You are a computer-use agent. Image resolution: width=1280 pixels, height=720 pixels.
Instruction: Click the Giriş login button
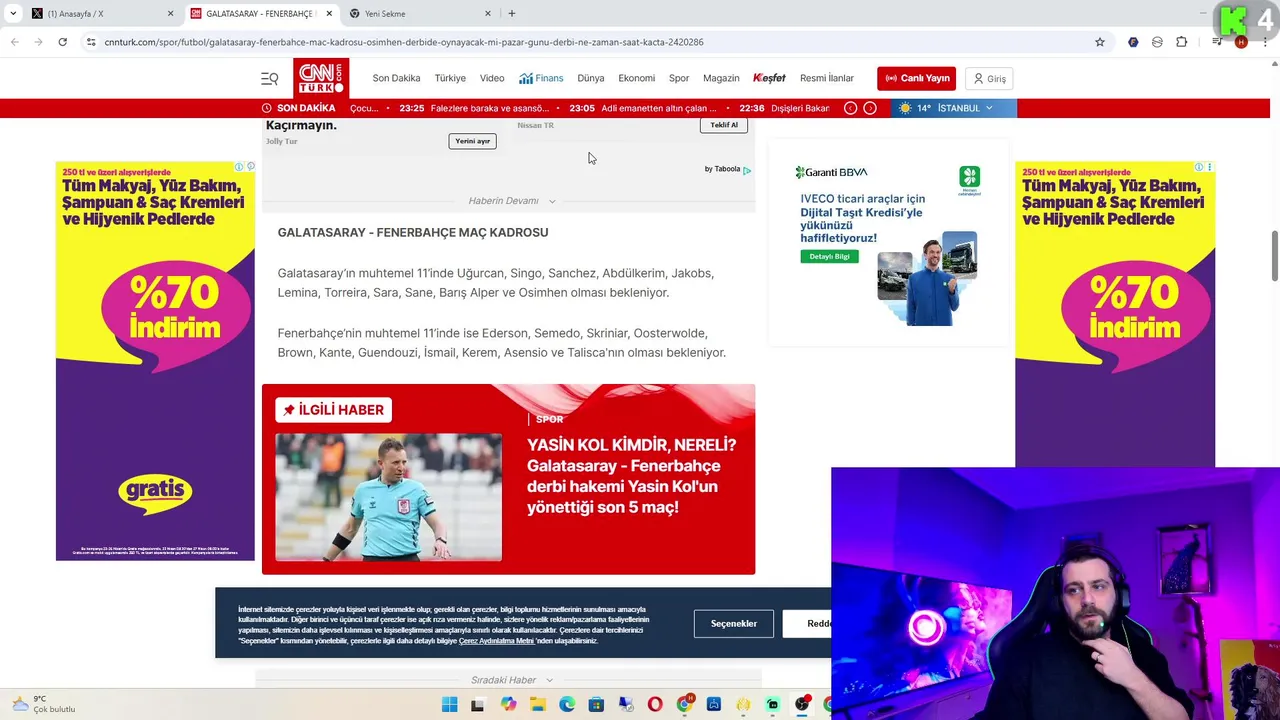989,78
